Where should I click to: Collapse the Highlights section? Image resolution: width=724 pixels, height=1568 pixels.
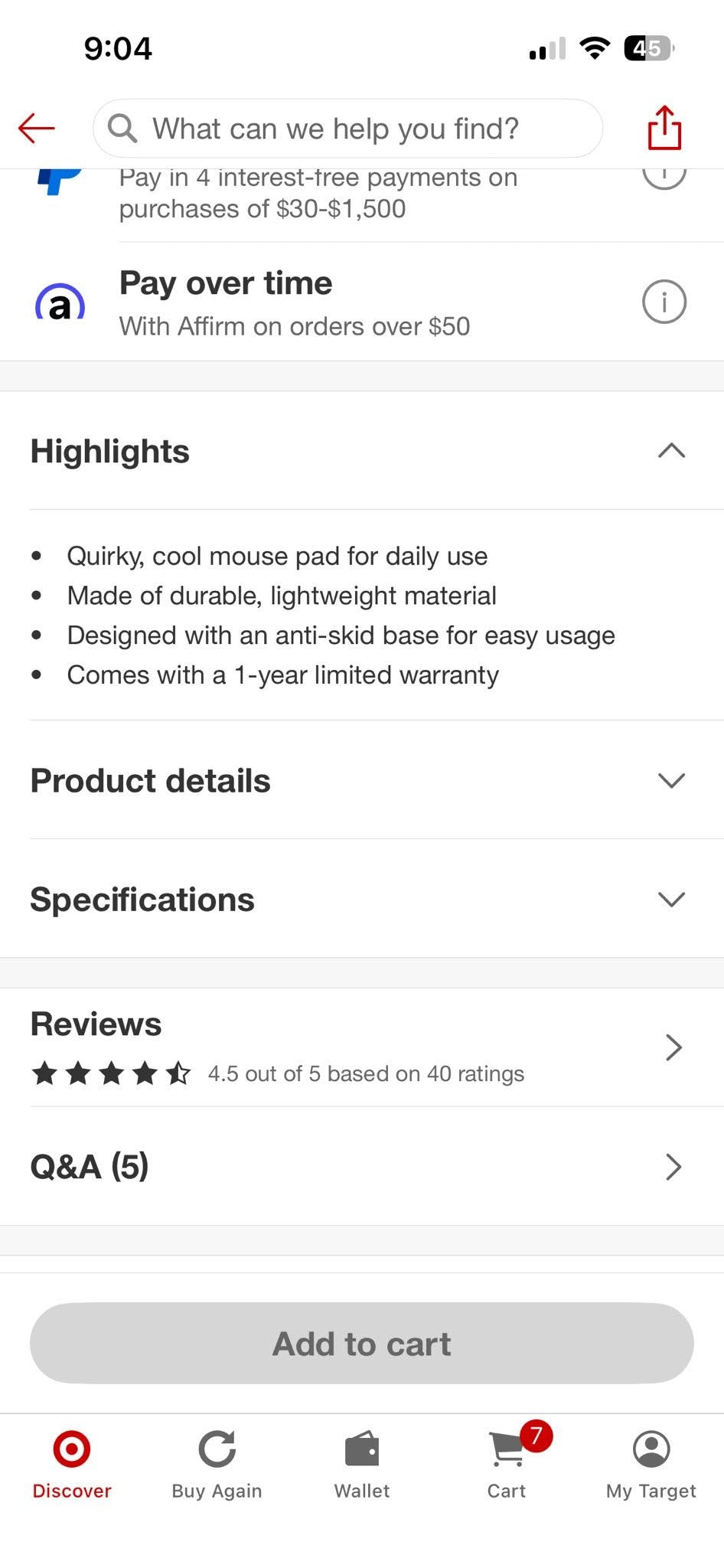point(671,451)
